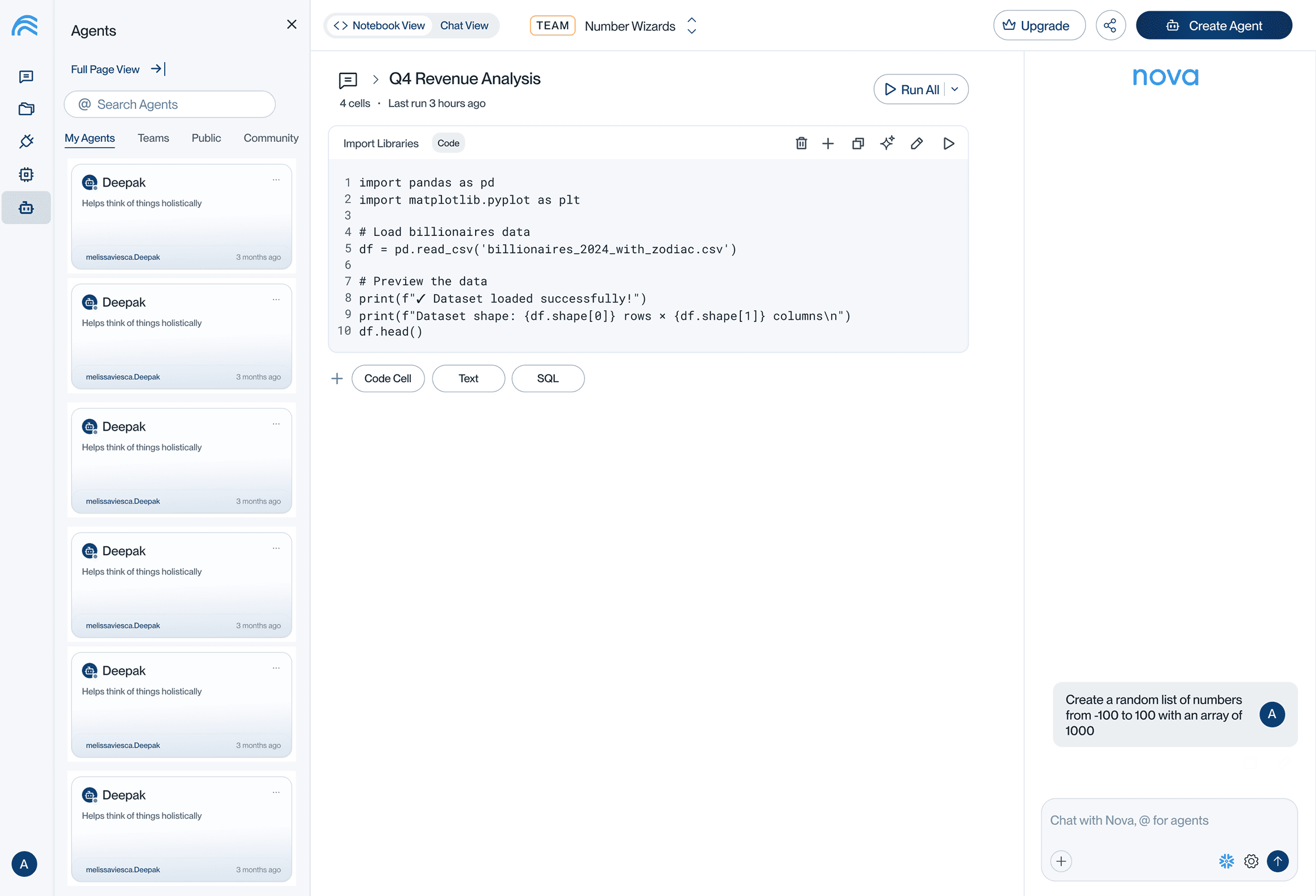Delete the Import Libraries cell using trash icon

click(x=801, y=143)
